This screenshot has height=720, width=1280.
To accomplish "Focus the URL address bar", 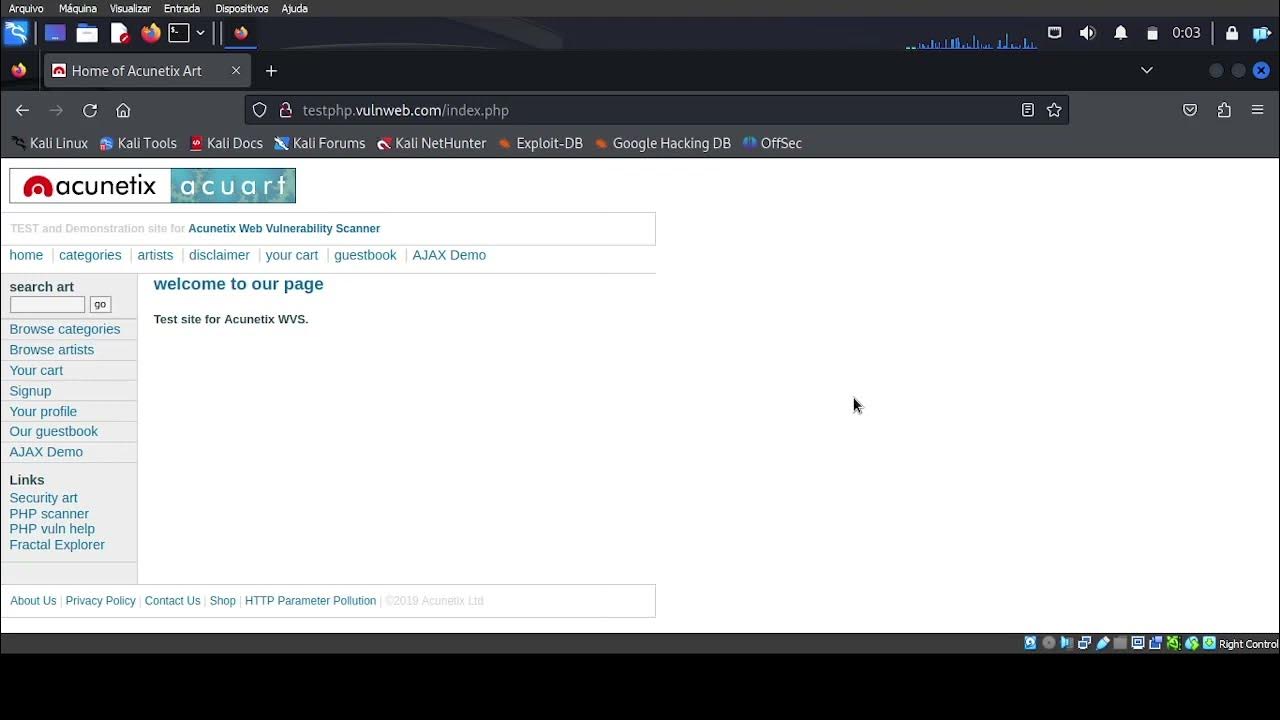I will 655,110.
